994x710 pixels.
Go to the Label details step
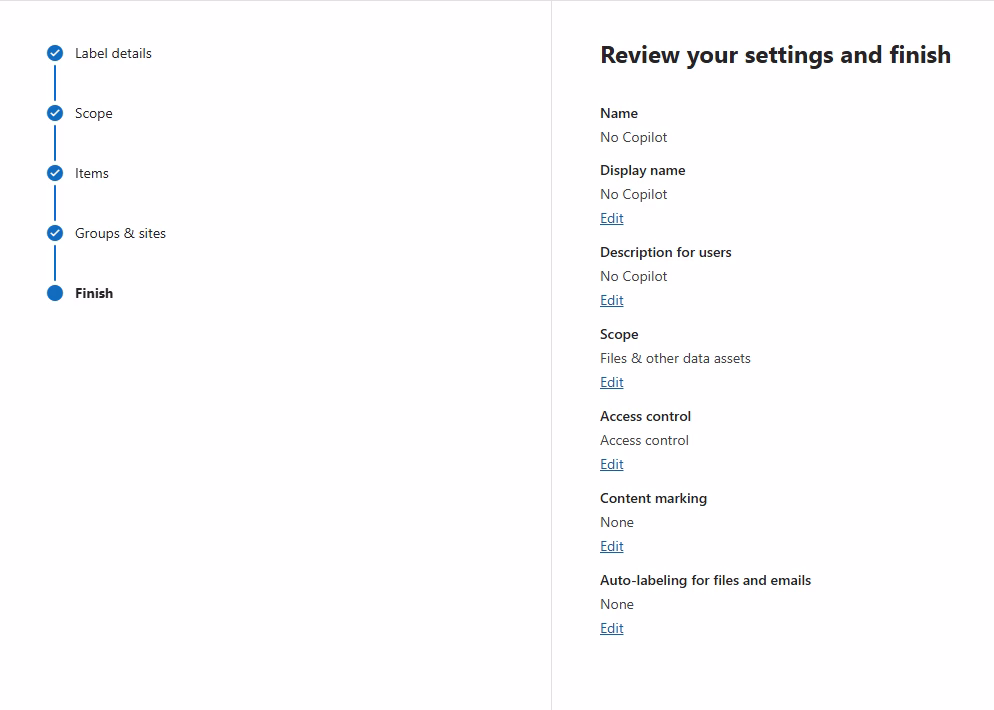pyautogui.click(x=113, y=53)
